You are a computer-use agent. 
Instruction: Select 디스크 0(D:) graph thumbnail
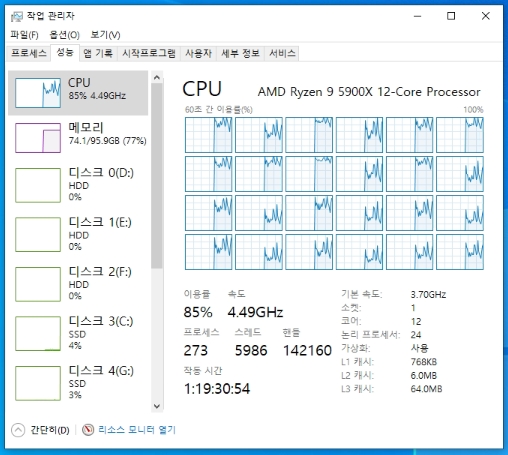(x=38, y=185)
